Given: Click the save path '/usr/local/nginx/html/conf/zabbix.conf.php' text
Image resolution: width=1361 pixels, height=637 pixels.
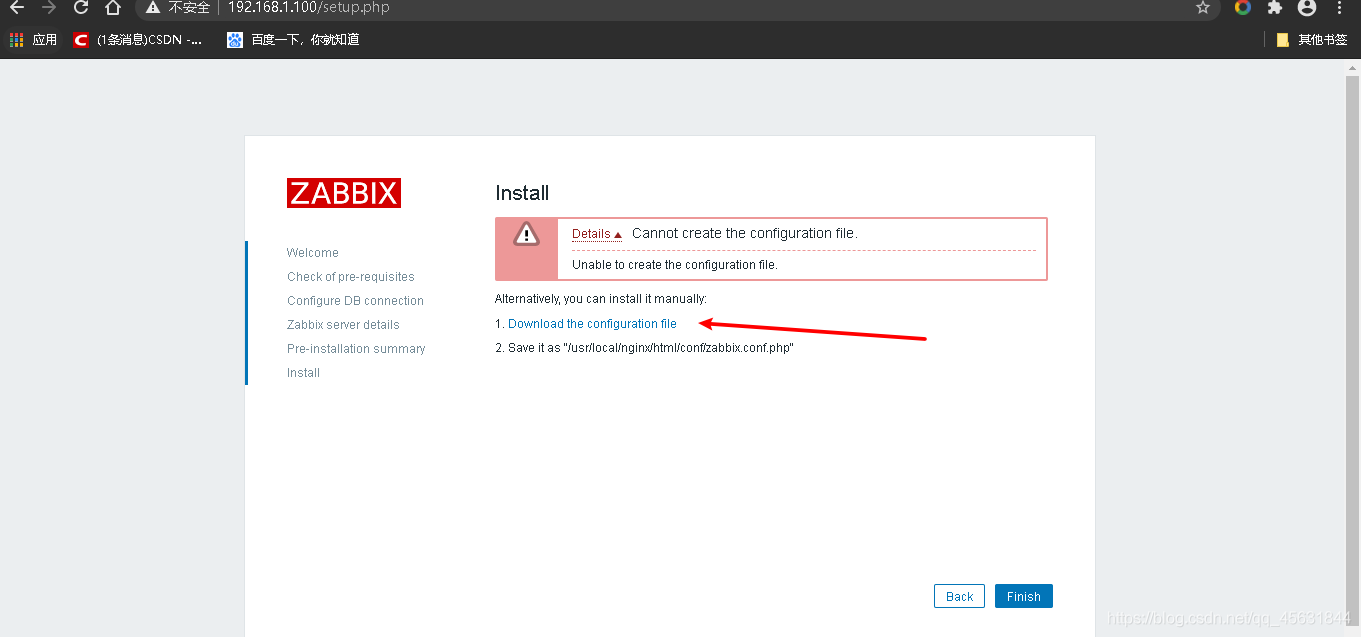Looking at the screenshot, I should click(679, 348).
